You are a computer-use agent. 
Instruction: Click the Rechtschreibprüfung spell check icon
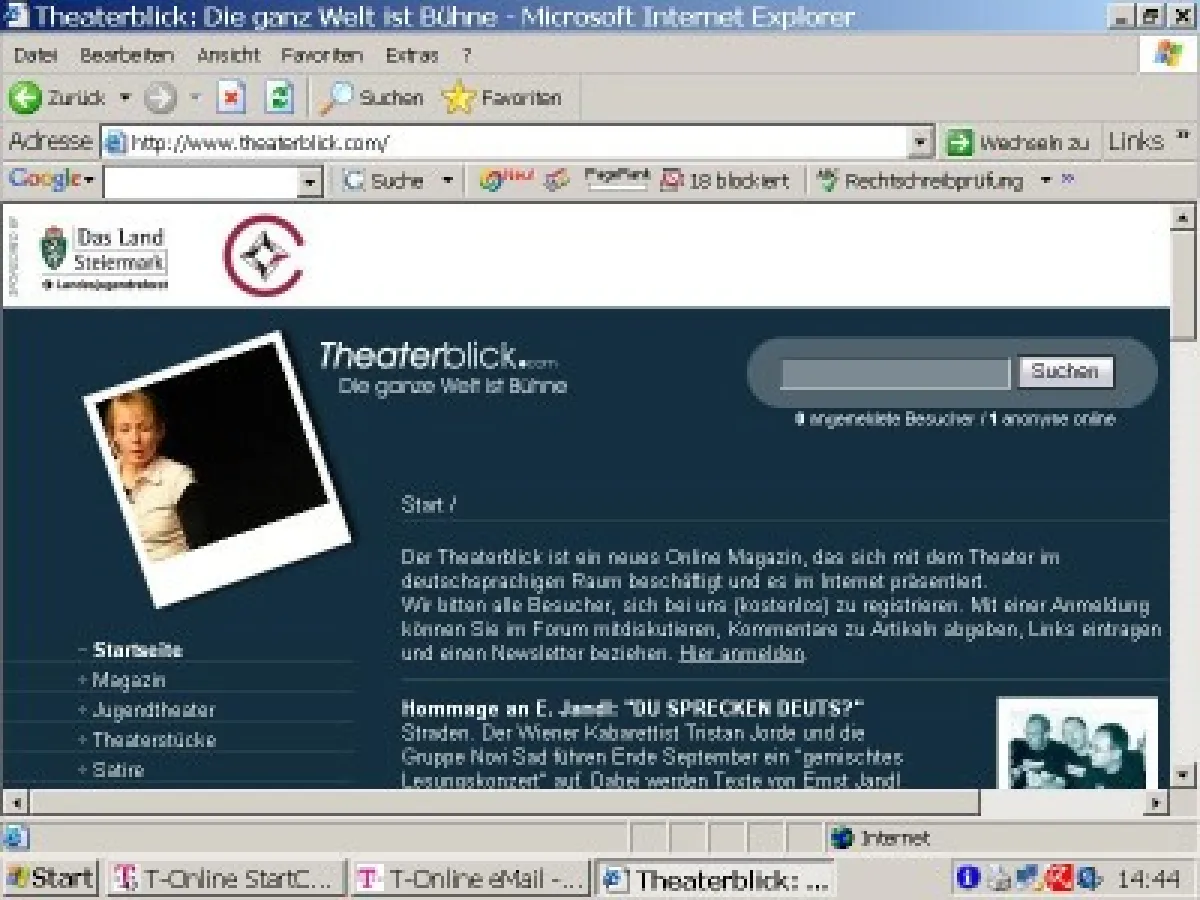[826, 181]
